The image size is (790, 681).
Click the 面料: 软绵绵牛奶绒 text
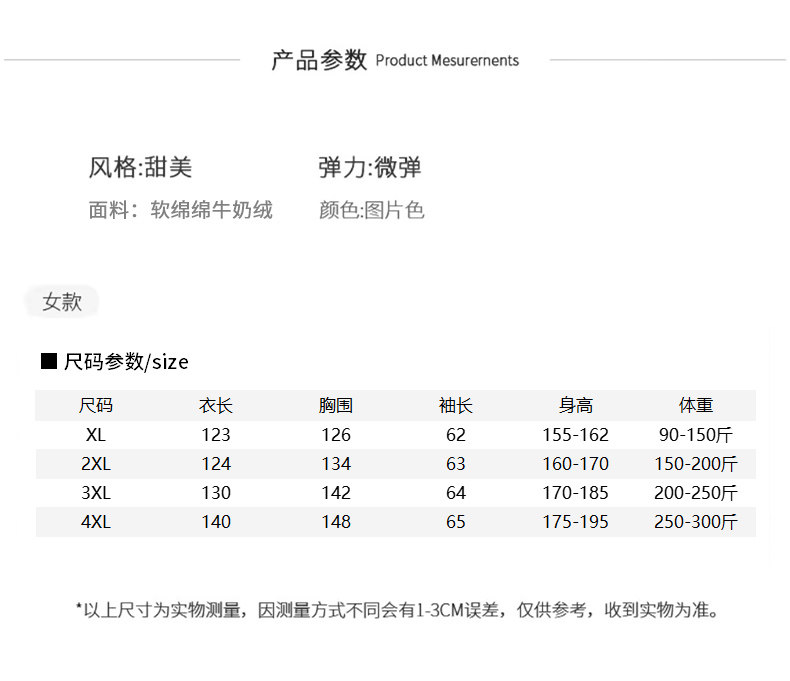[180, 210]
